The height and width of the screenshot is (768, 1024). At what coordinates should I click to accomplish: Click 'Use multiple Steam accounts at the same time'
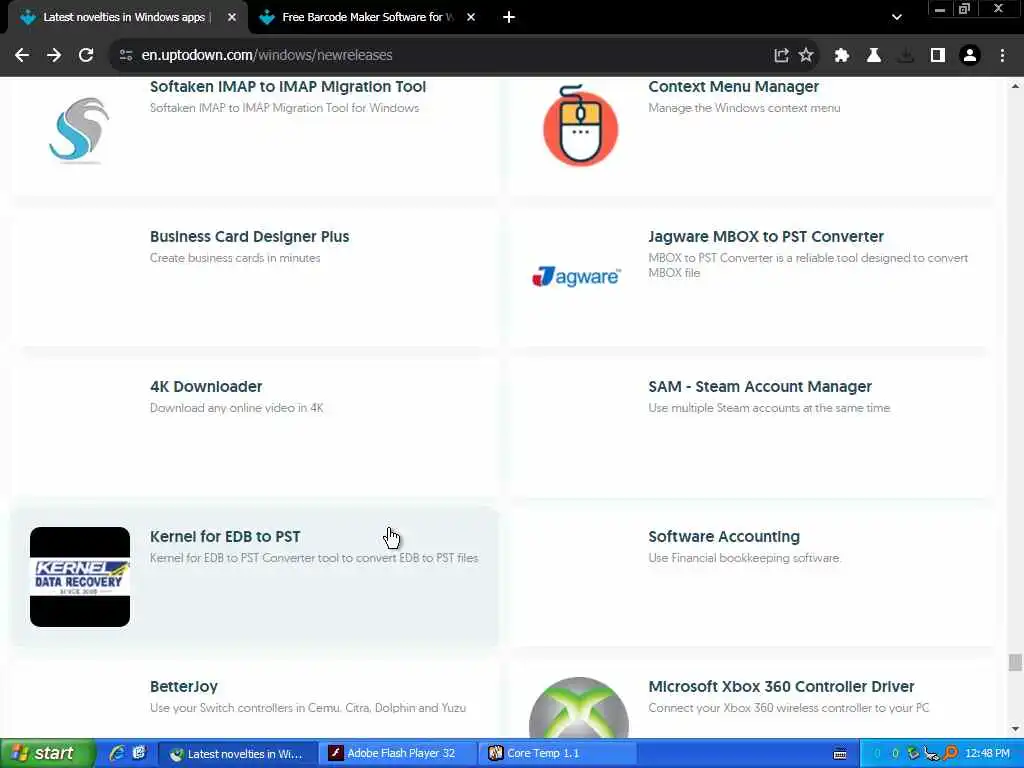click(x=769, y=408)
